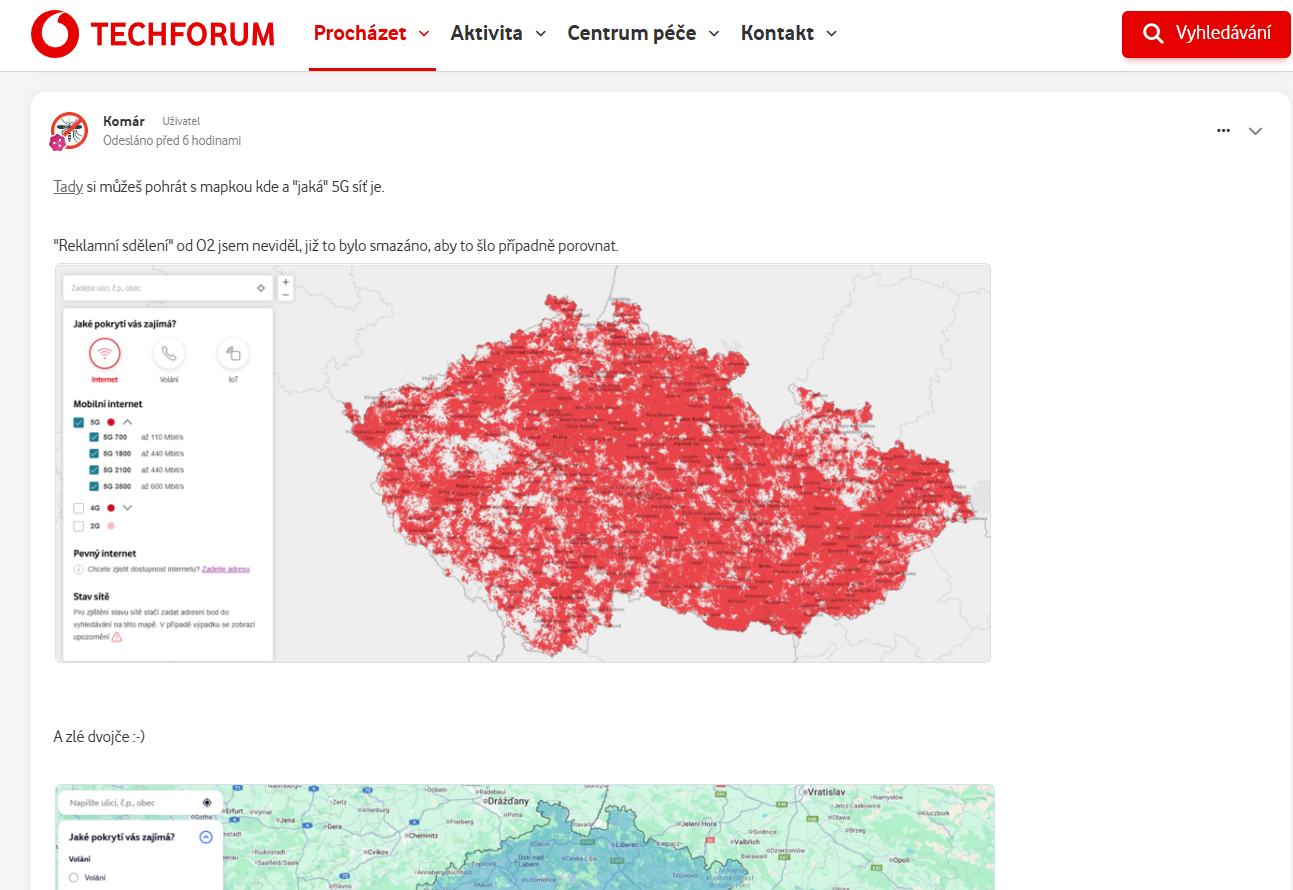Click the info icon beside Chcete zjistit dostupnost
Image resolution: width=1293 pixels, height=890 pixels.
pyautogui.click(x=78, y=569)
